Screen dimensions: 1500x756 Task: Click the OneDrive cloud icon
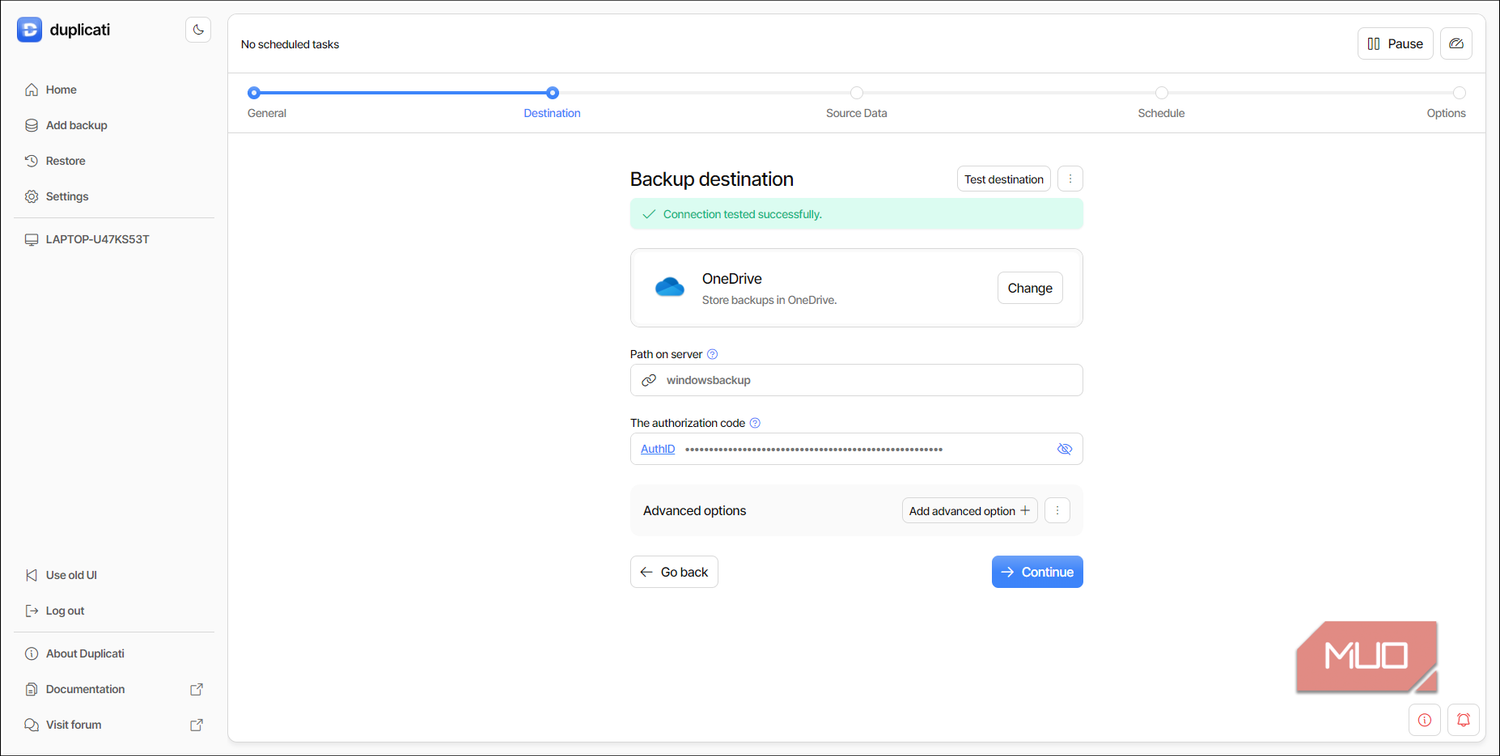(669, 288)
